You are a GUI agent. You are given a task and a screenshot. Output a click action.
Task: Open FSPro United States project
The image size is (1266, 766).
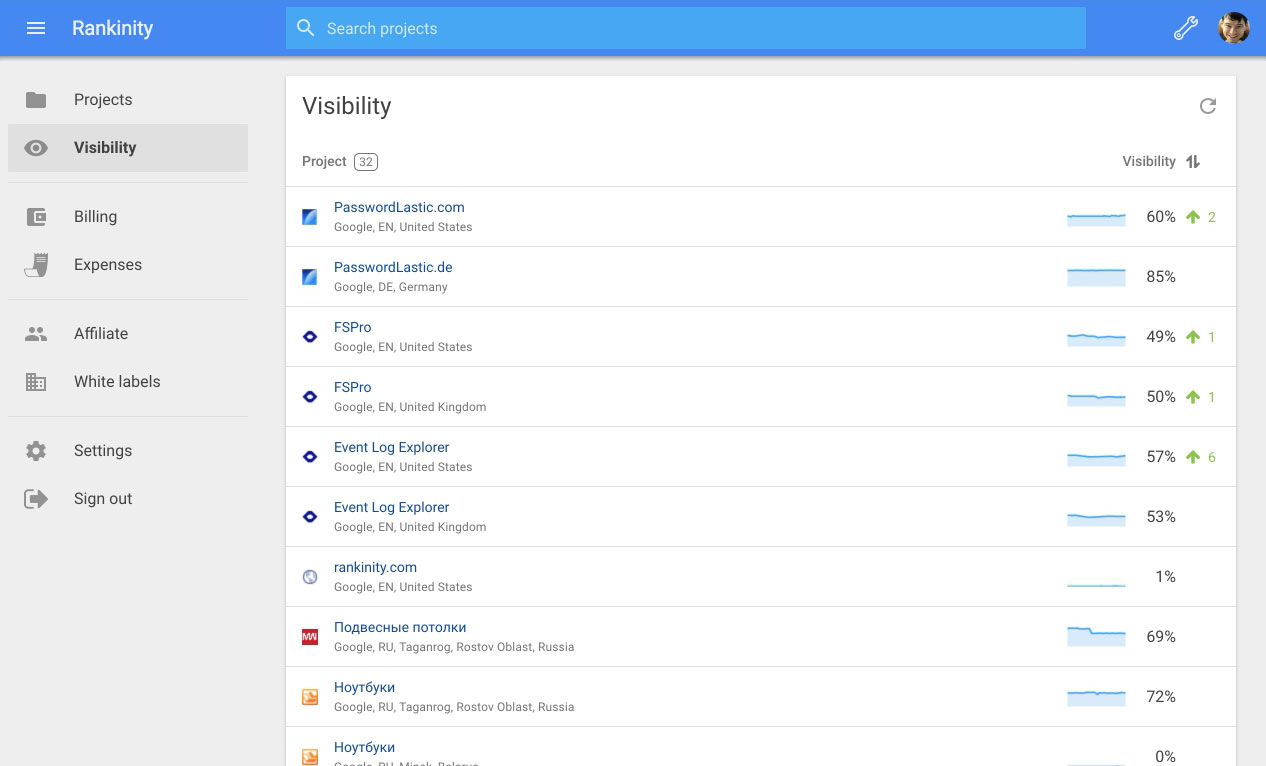point(352,327)
